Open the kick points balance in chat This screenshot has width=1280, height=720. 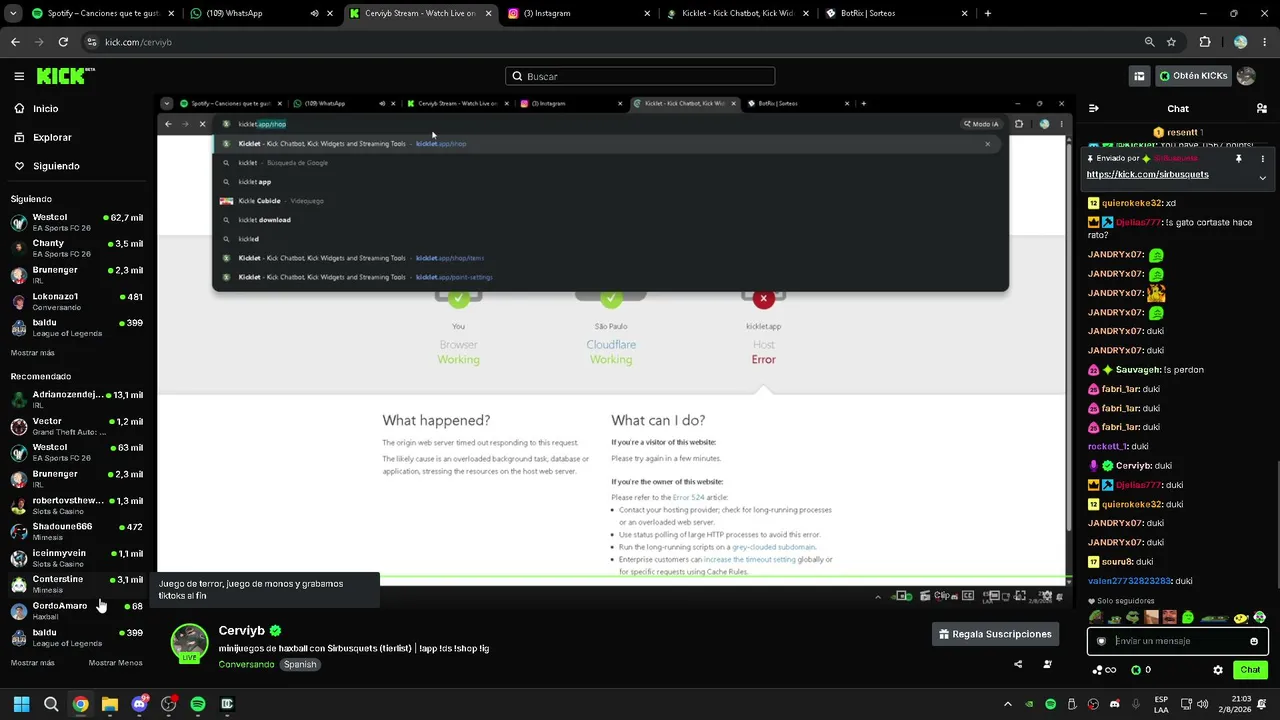[x=1104, y=670]
